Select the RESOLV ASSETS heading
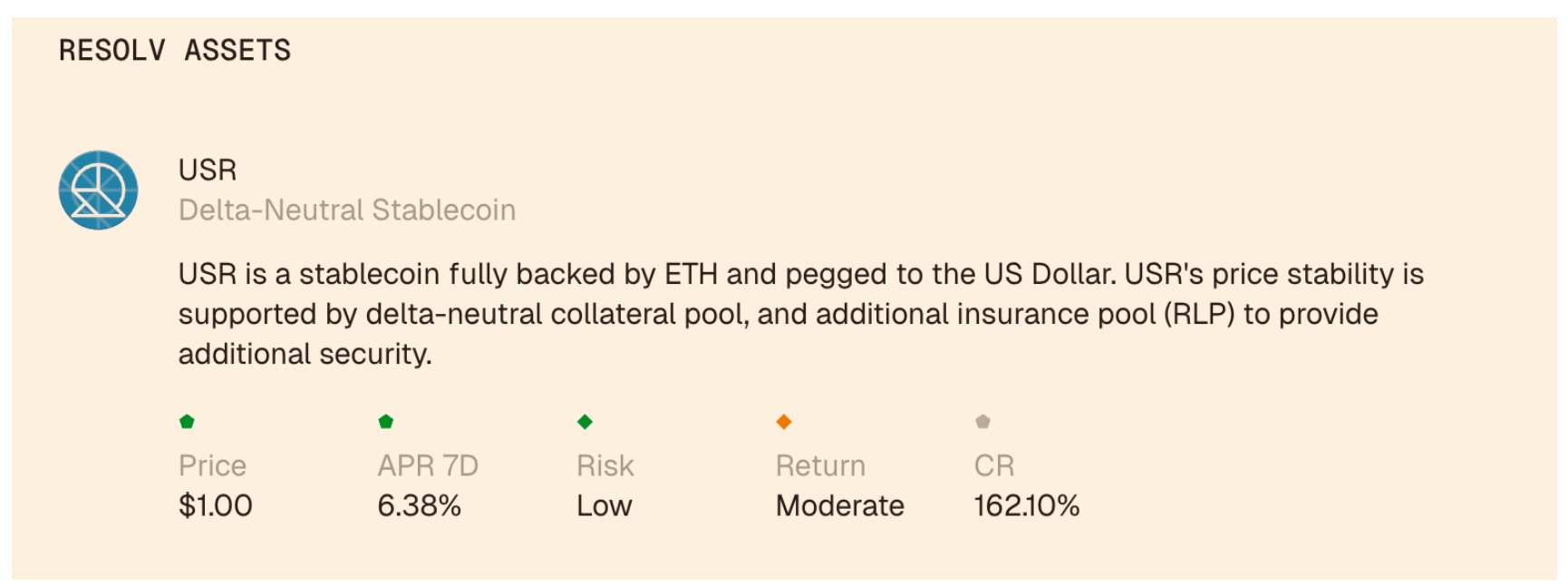The height and width of the screenshot is (586, 1568). [175, 50]
